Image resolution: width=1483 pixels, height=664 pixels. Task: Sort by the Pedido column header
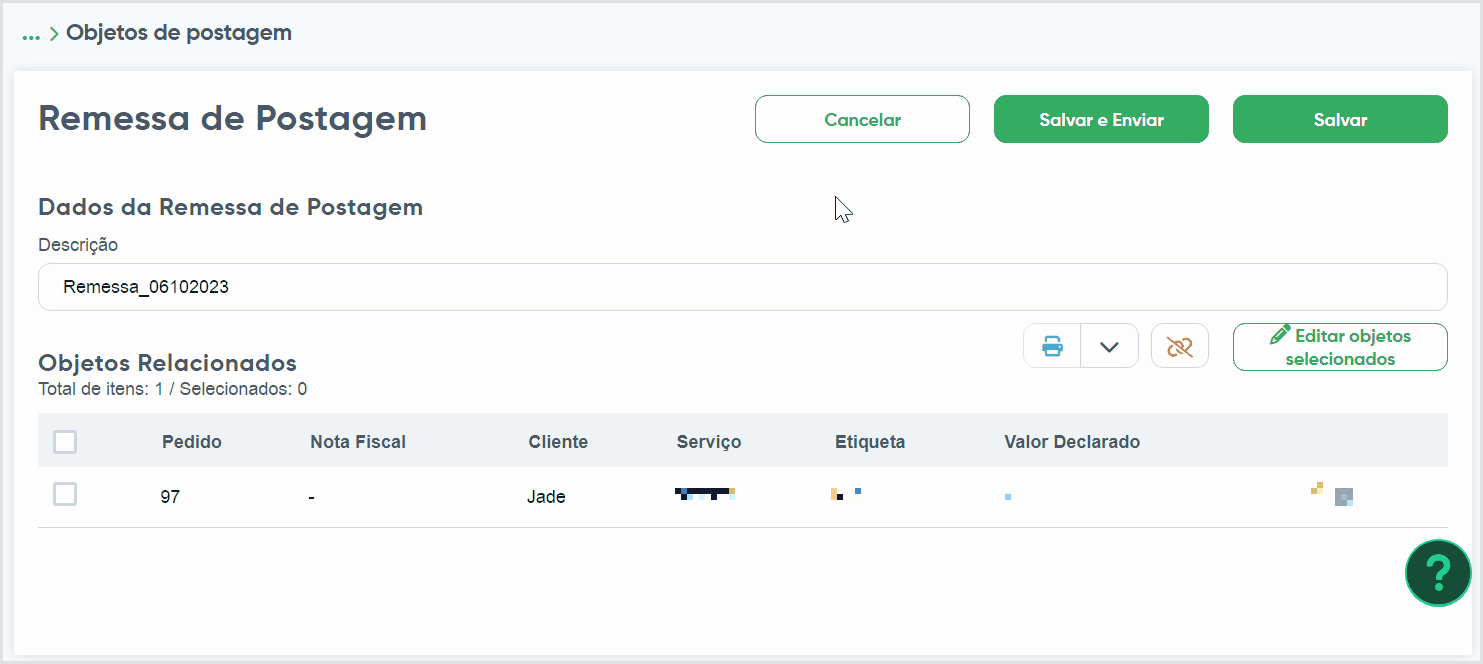tap(192, 442)
